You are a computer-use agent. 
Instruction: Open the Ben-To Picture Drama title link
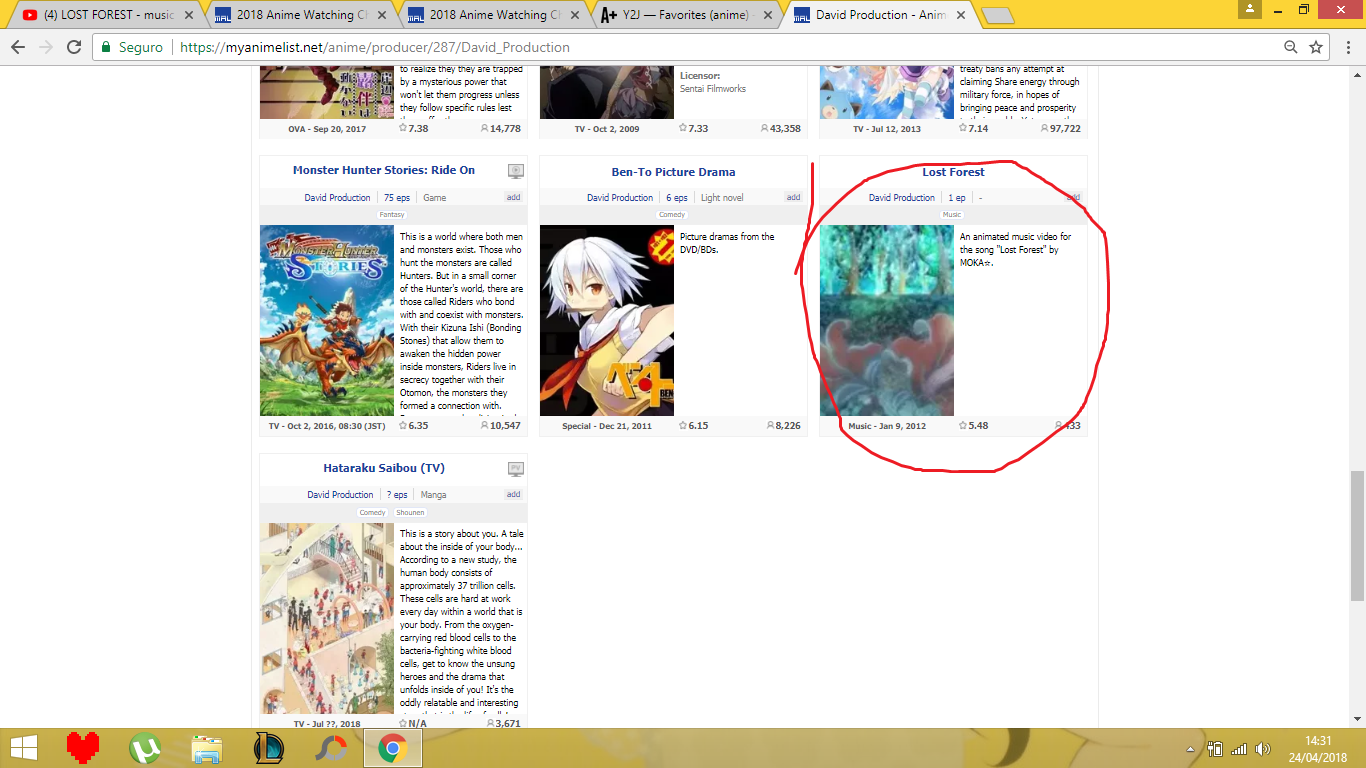(x=673, y=172)
